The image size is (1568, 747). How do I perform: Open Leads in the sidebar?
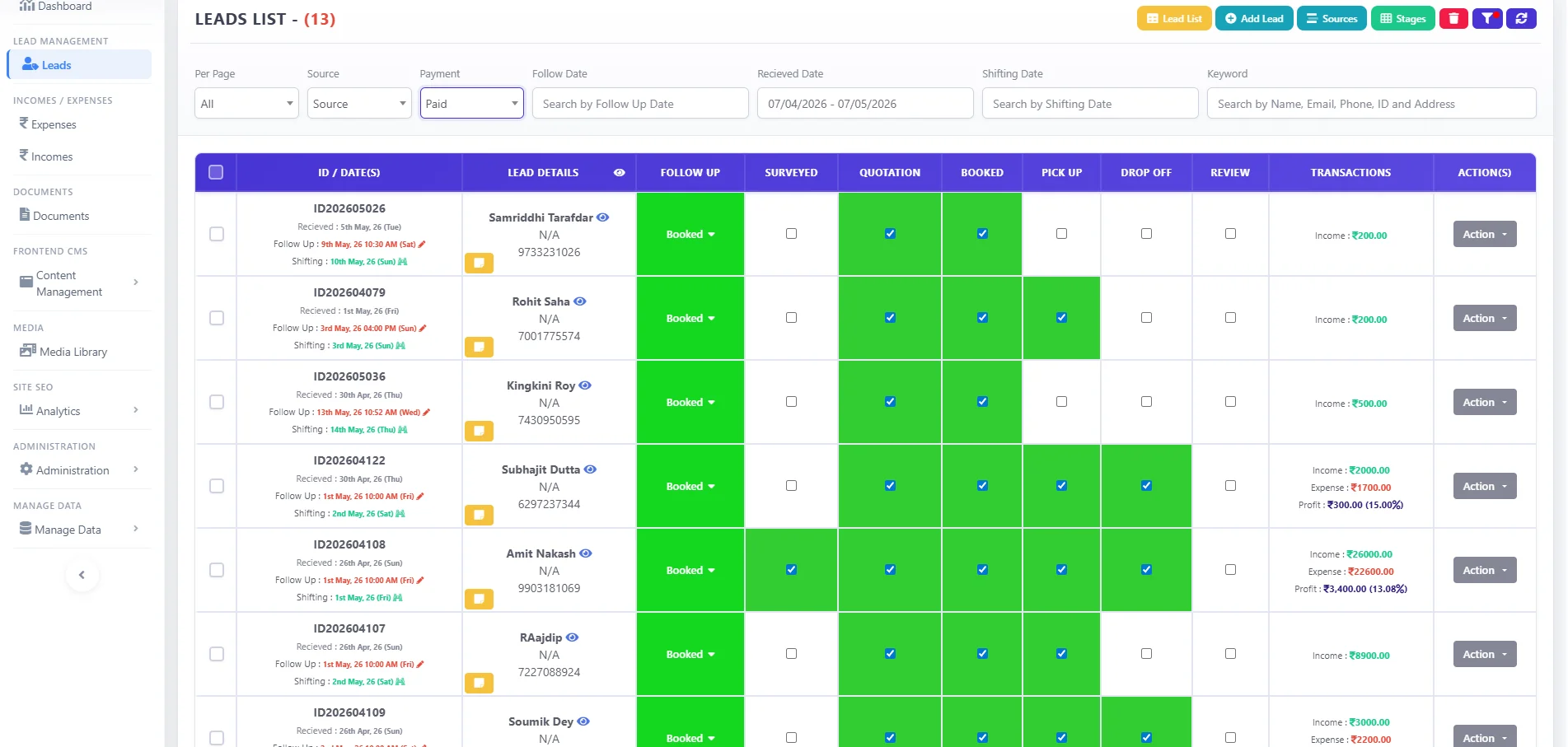click(80, 65)
